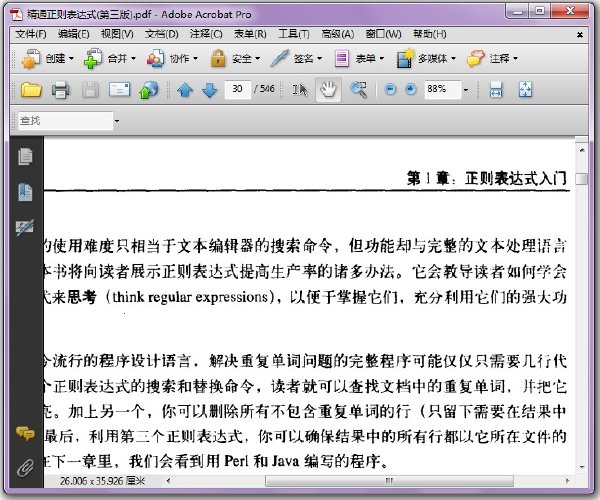Select the Marquee Zoom magnifier tool
The height and width of the screenshot is (500, 600).
point(359,90)
